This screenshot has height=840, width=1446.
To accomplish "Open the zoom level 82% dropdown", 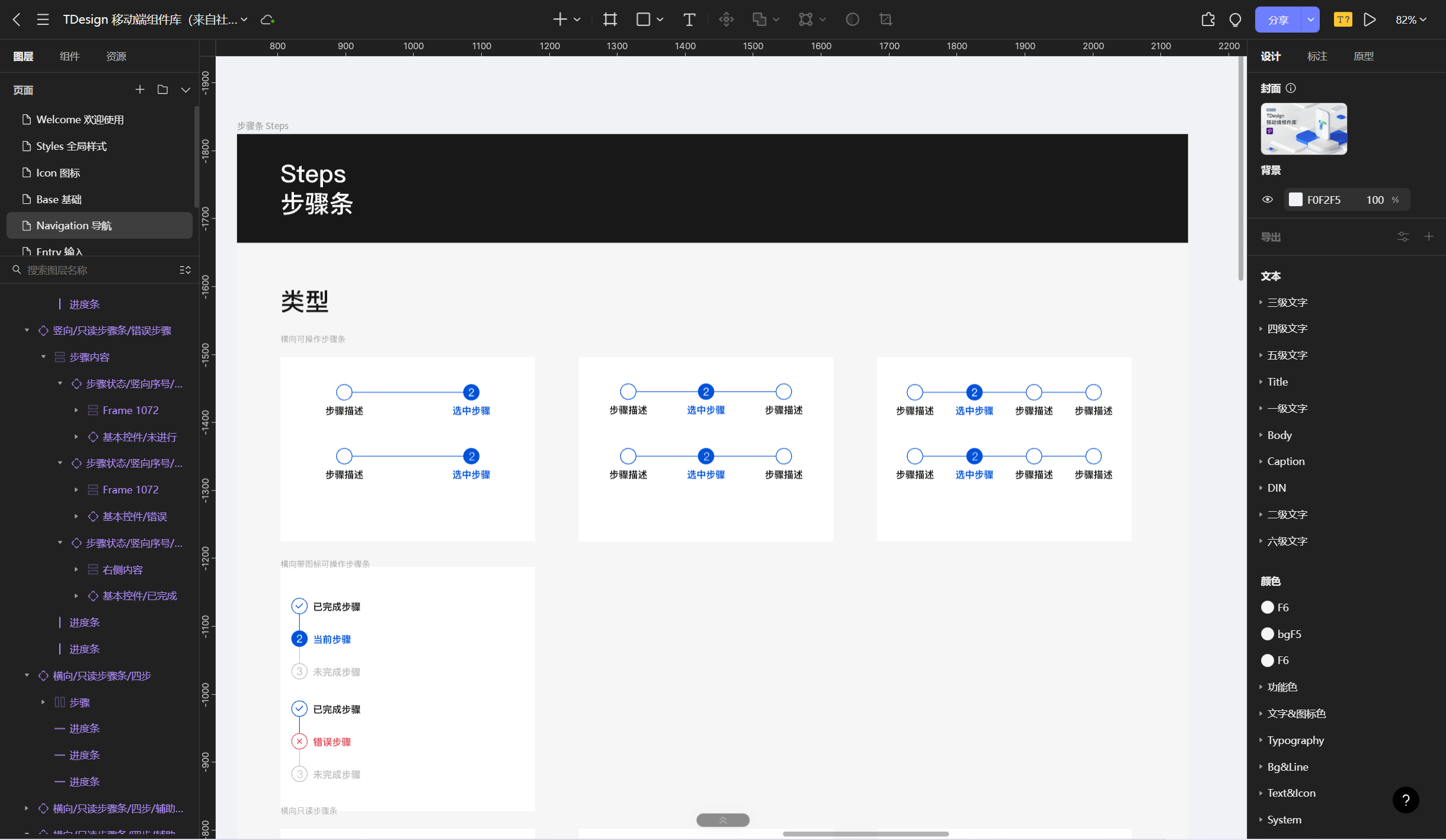I will [x=1410, y=20].
